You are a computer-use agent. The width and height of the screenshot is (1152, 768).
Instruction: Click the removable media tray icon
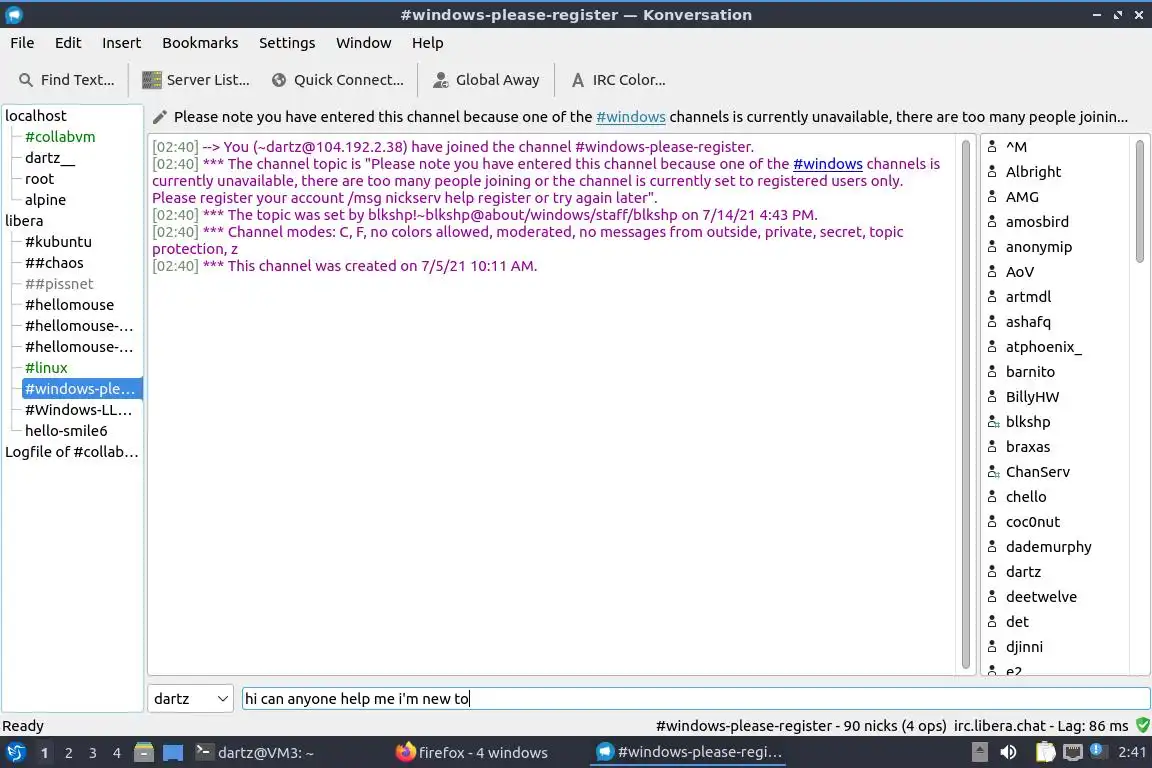pos(979,753)
